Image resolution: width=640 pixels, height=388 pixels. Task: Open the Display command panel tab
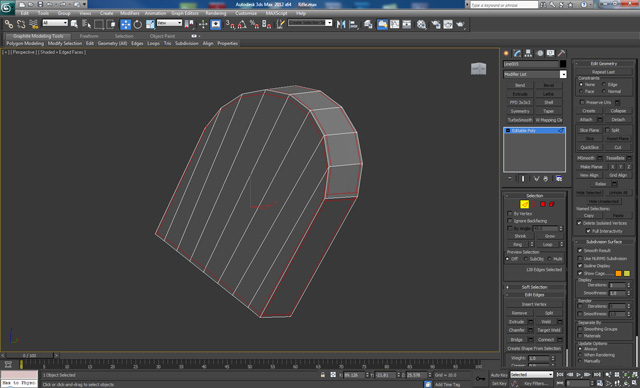(x=551, y=53)
